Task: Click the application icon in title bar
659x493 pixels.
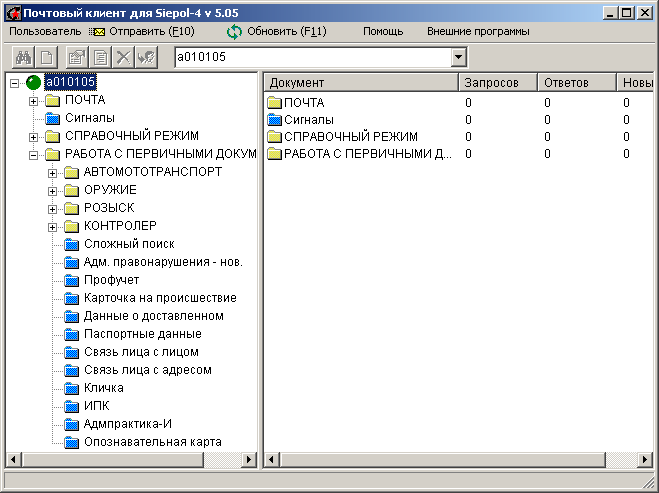Action: tap(13, 13)
